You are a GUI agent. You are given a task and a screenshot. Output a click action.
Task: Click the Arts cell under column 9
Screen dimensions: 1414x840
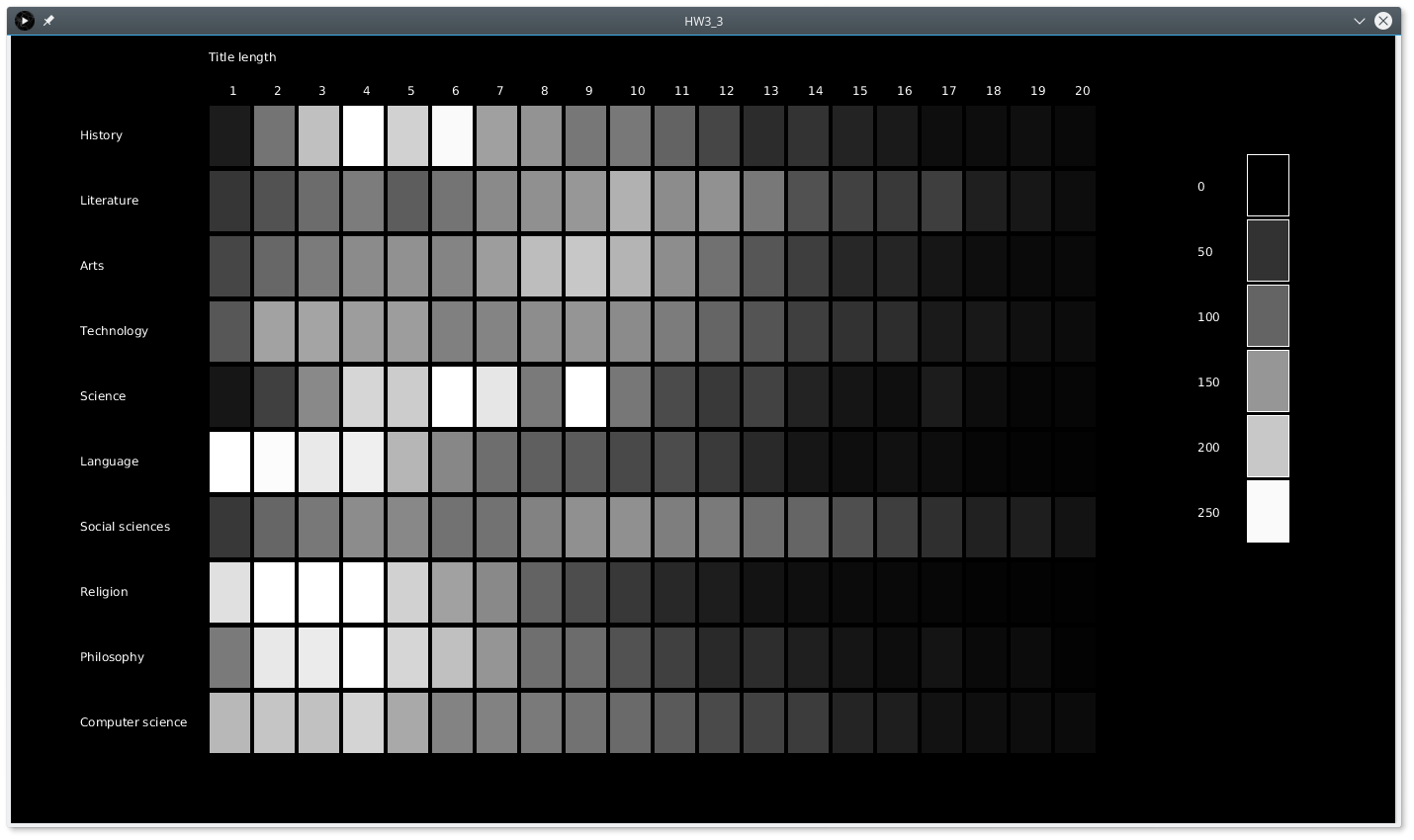tap(586, 267)
